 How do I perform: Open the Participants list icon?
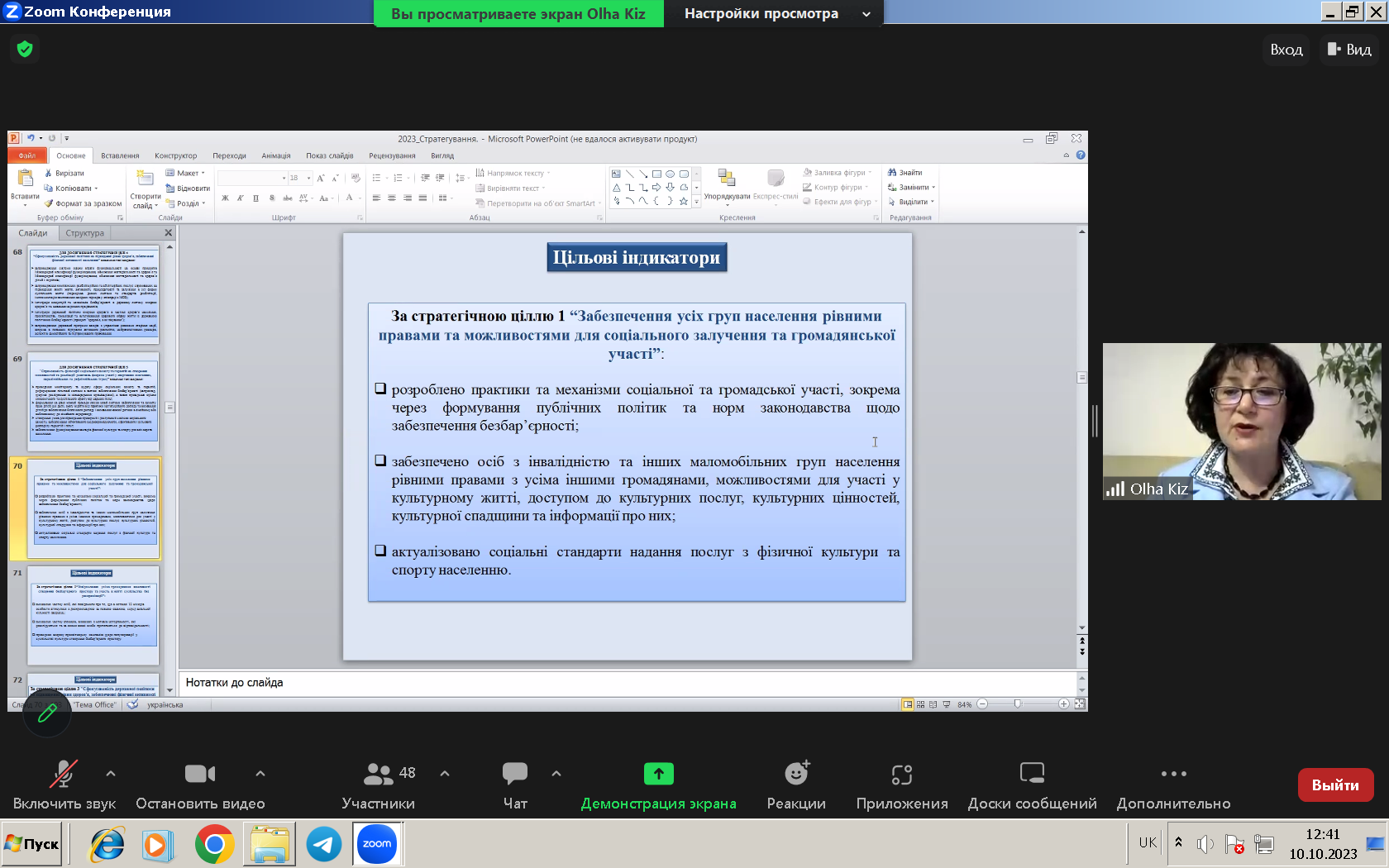tap(379, 774)
